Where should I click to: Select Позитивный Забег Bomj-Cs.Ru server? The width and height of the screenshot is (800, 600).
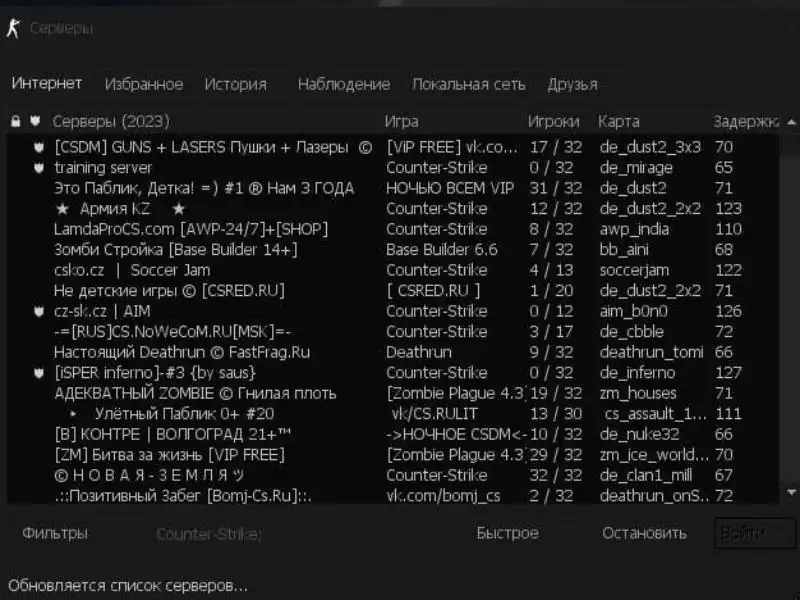pos(393,495)
